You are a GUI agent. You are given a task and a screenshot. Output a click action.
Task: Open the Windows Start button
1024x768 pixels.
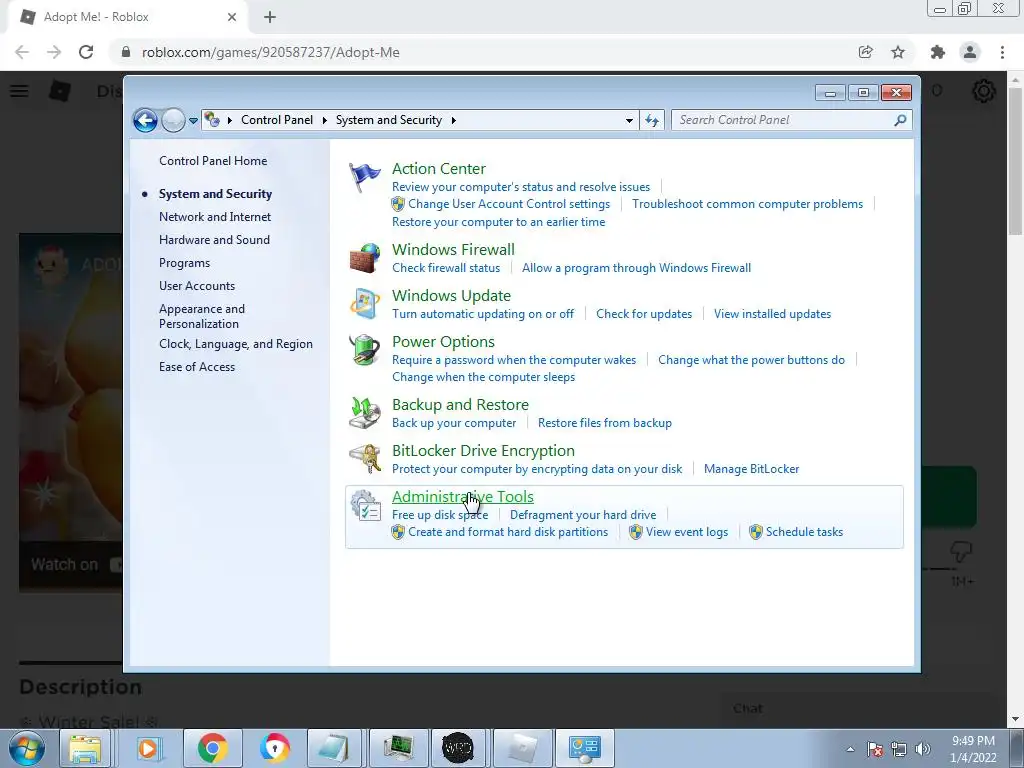point(26,748)
